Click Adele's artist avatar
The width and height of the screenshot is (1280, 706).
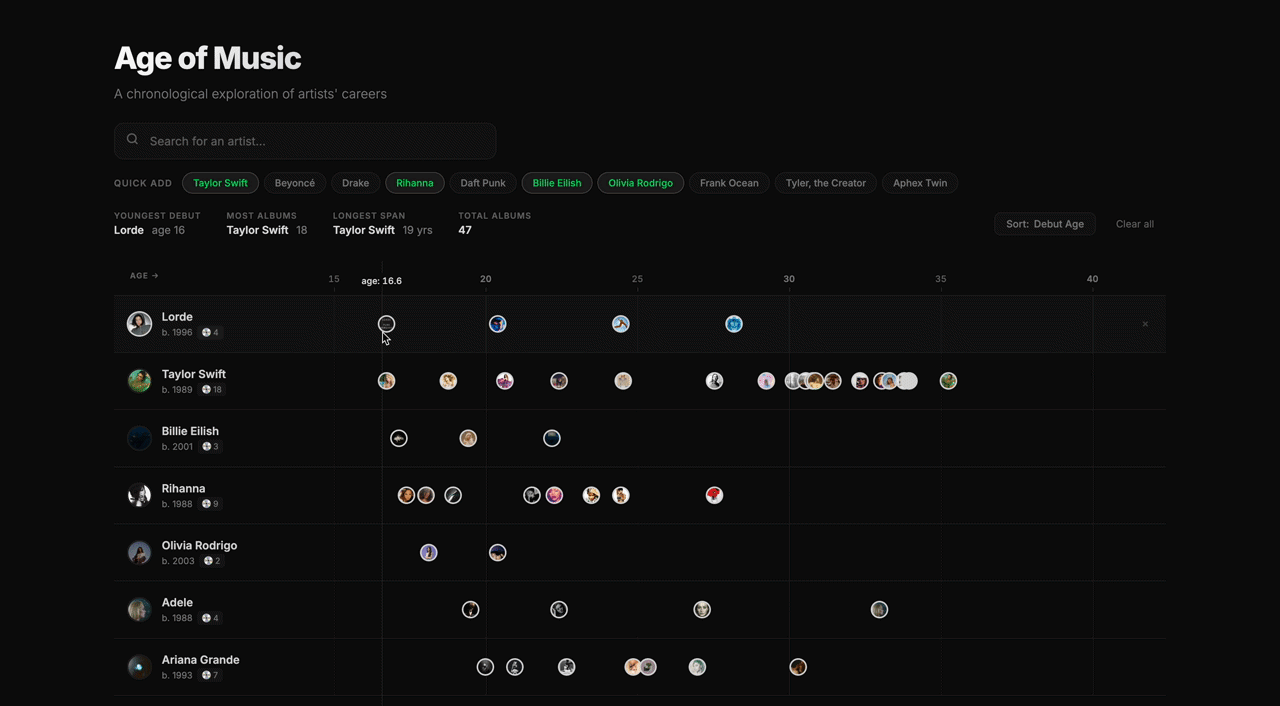click(139, 610)
